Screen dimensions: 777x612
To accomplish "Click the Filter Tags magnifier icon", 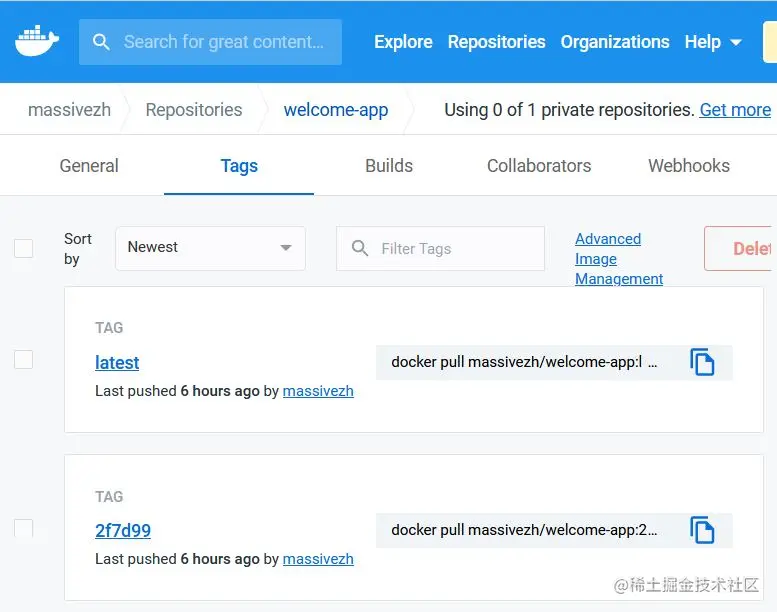I will click(360, 248).
